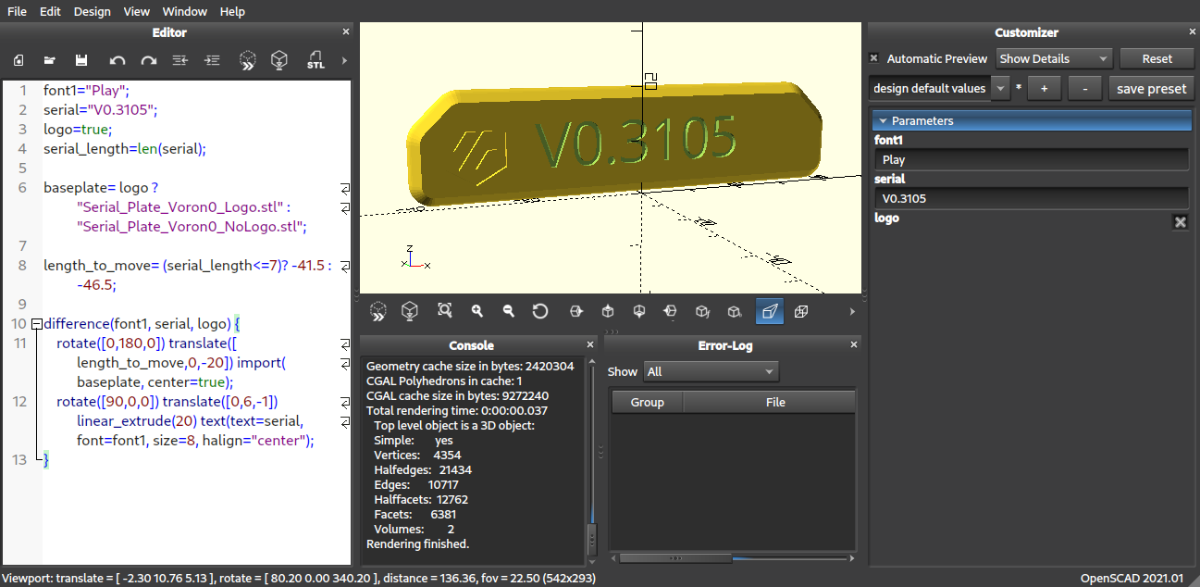Toggle Orthogonal projection

(801, 311)
